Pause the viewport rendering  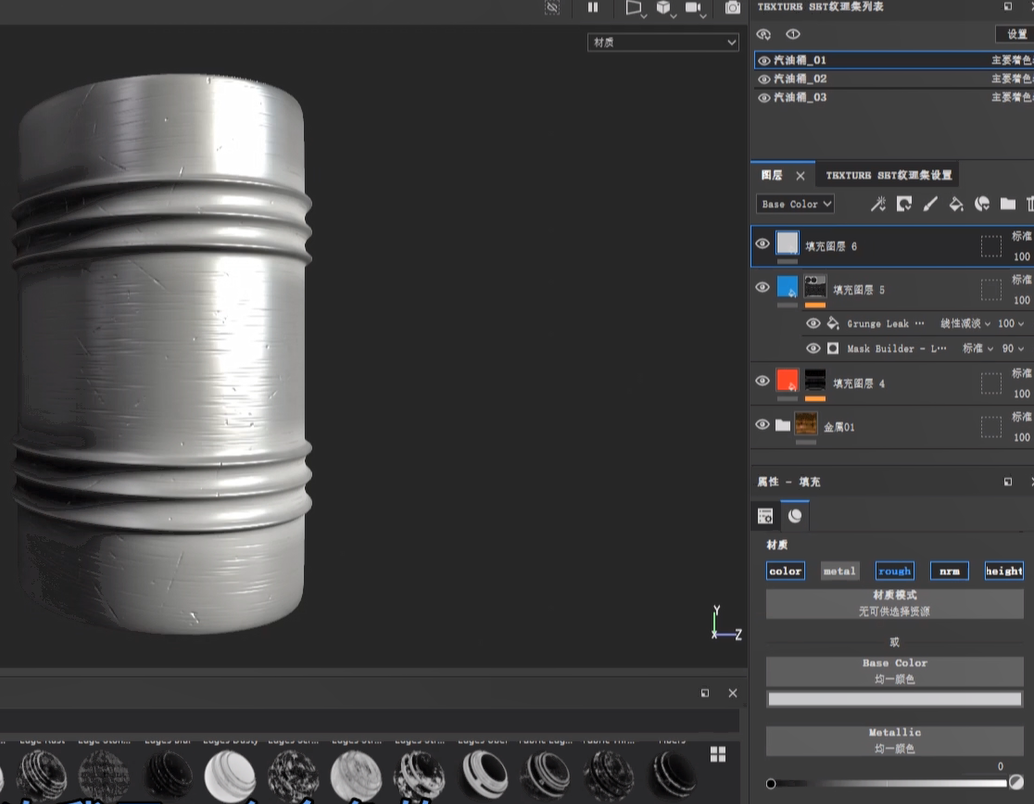coord(593,8)
